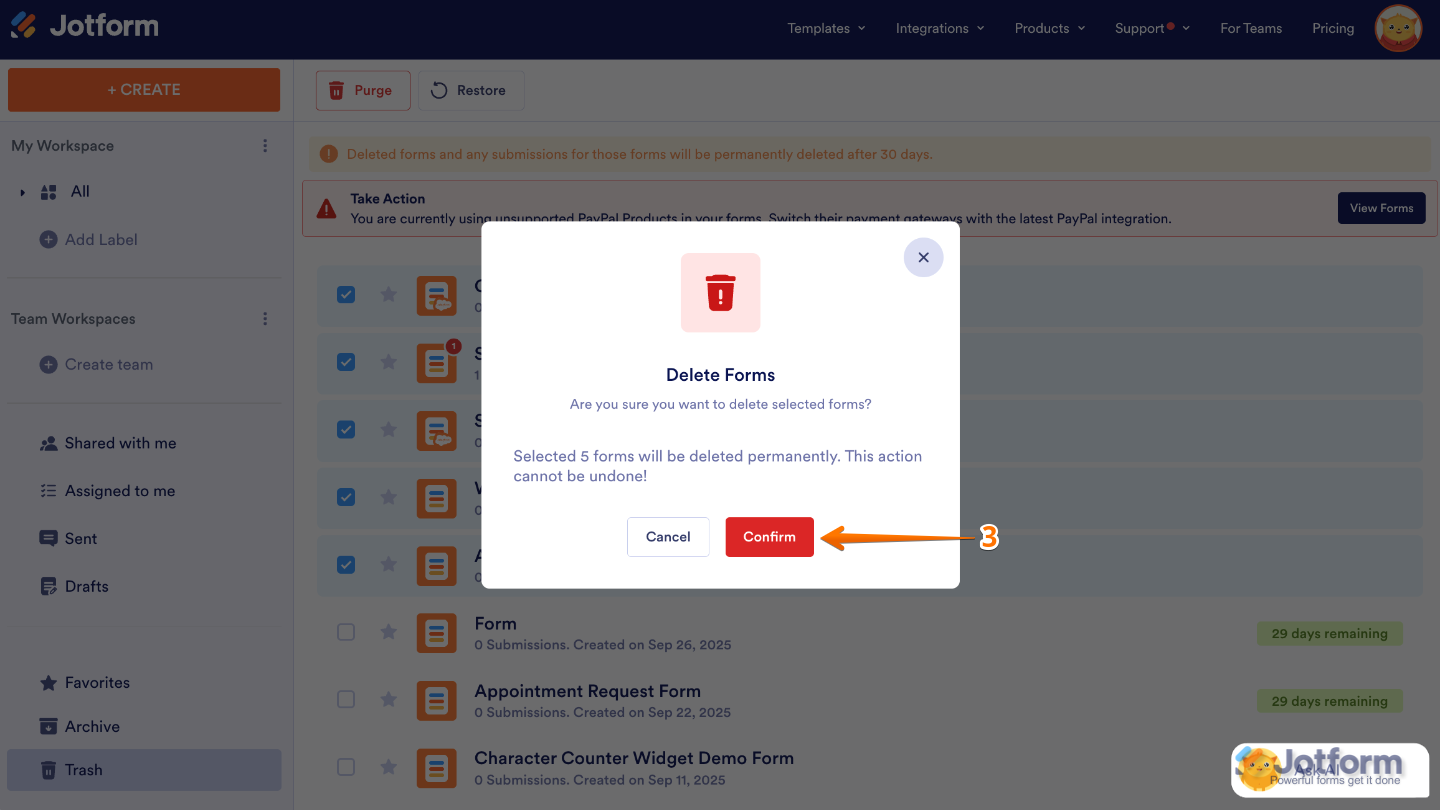Confirm permanent deletion of forms

coord(769,537)
